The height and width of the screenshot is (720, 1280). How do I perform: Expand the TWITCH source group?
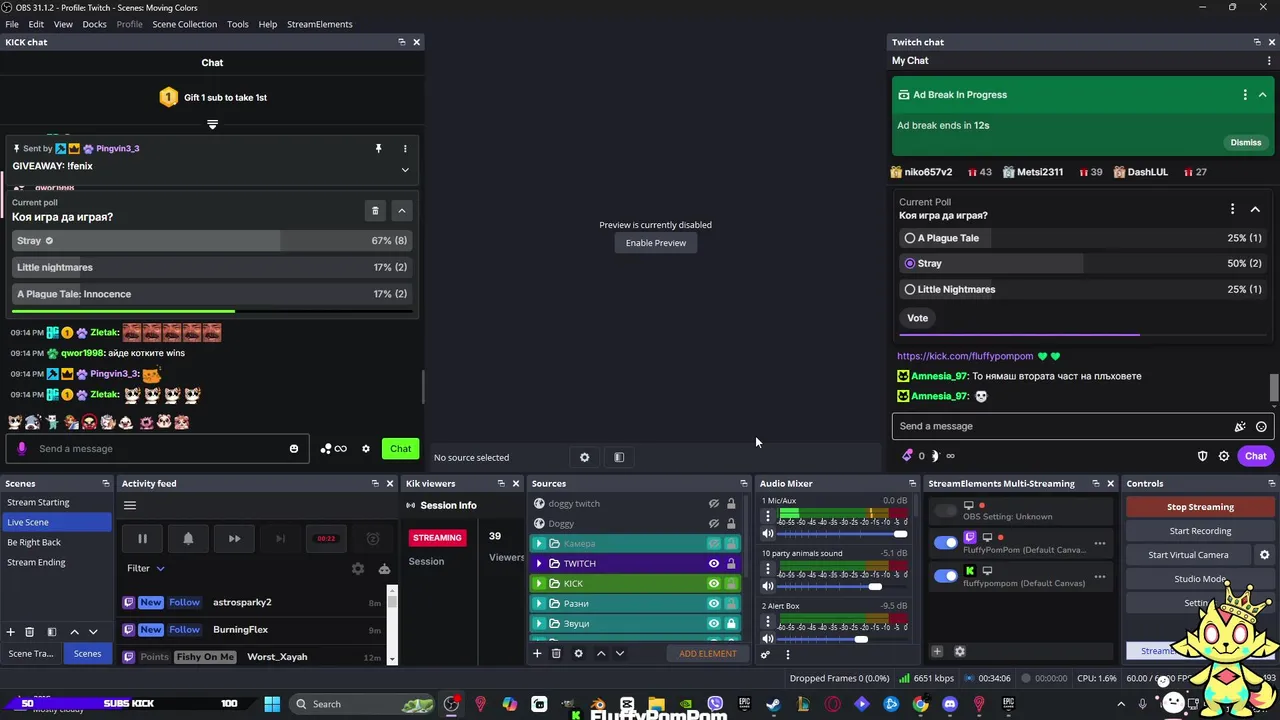(x=539, y=563)
